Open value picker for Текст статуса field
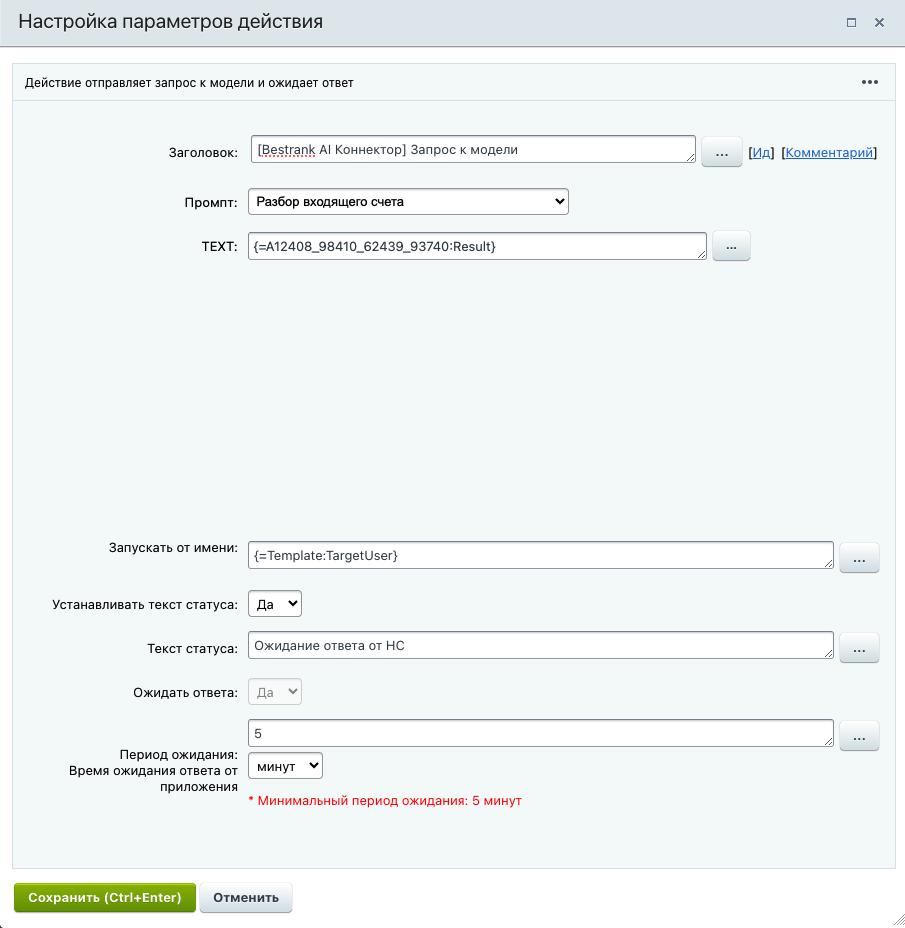This screenshot has width=905, height=928. pos(859,647)
